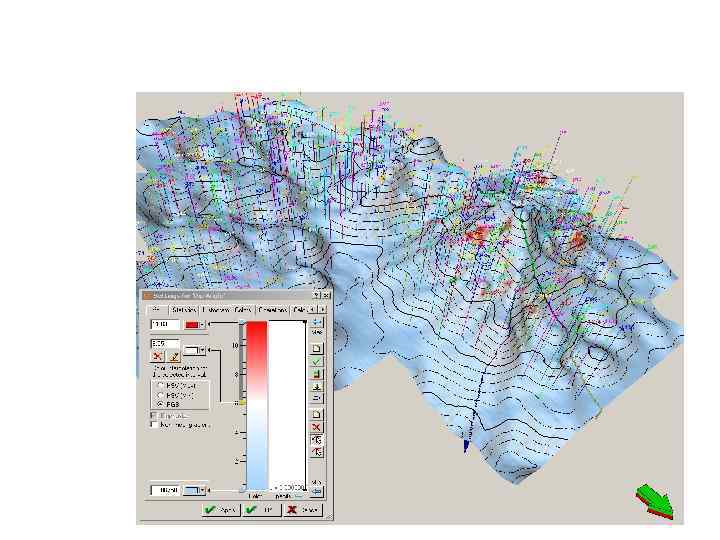The image size is (720, 540).
Task: Click the green checkmark icon beside the color scale
Action: (x=316, y=361)
